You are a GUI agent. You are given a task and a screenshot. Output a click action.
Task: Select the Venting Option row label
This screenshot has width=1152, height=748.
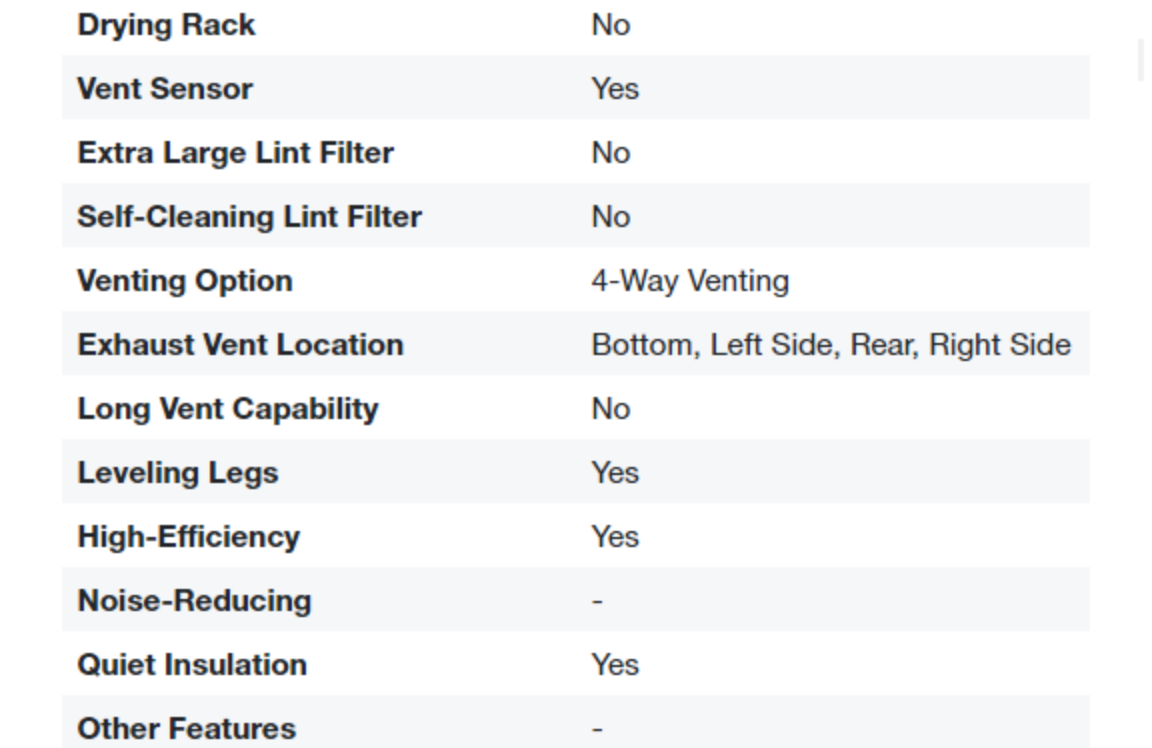pos(185,281)
